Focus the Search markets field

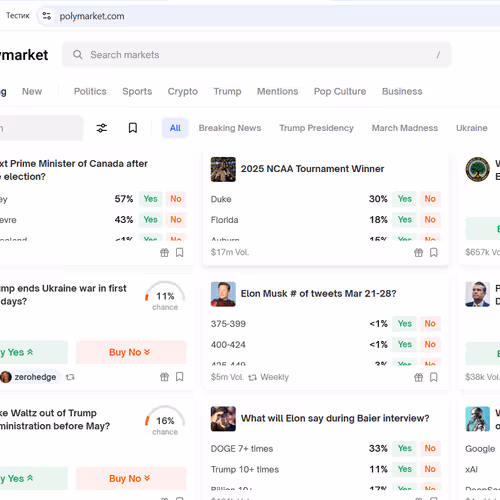pyautogui.click(x=256, y=55)
